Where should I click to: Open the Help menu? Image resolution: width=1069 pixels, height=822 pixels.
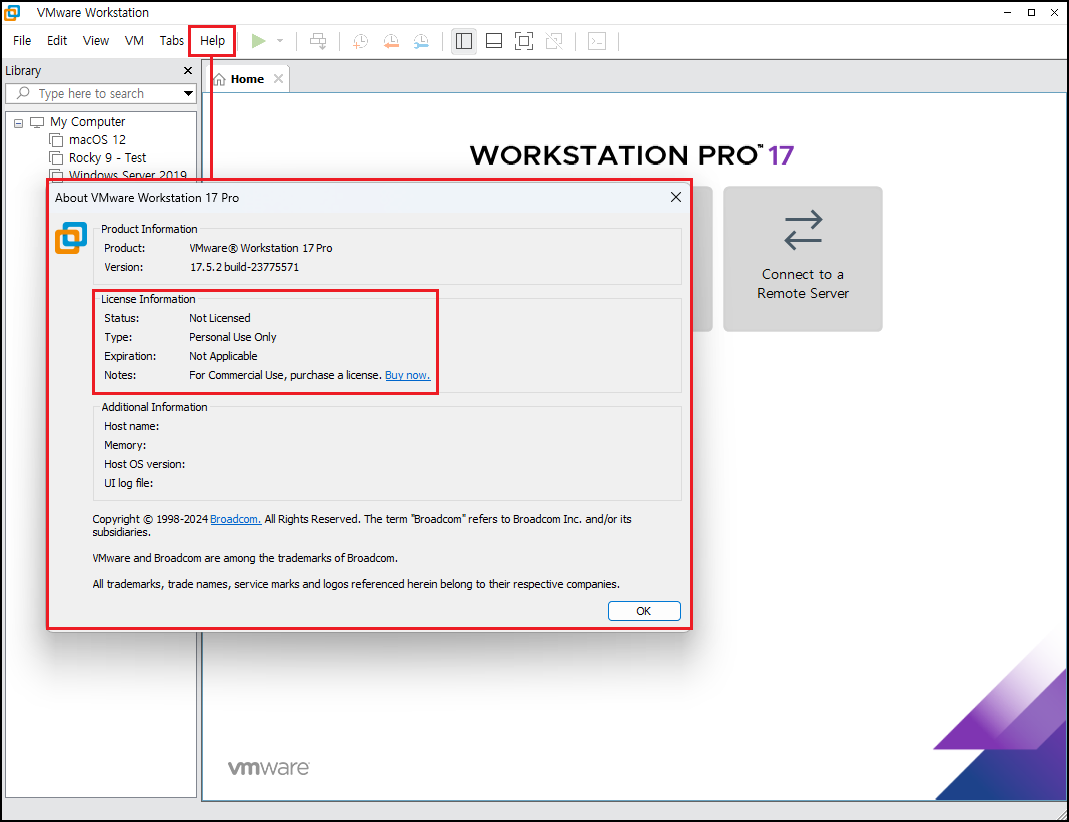[x=213, y=41]
